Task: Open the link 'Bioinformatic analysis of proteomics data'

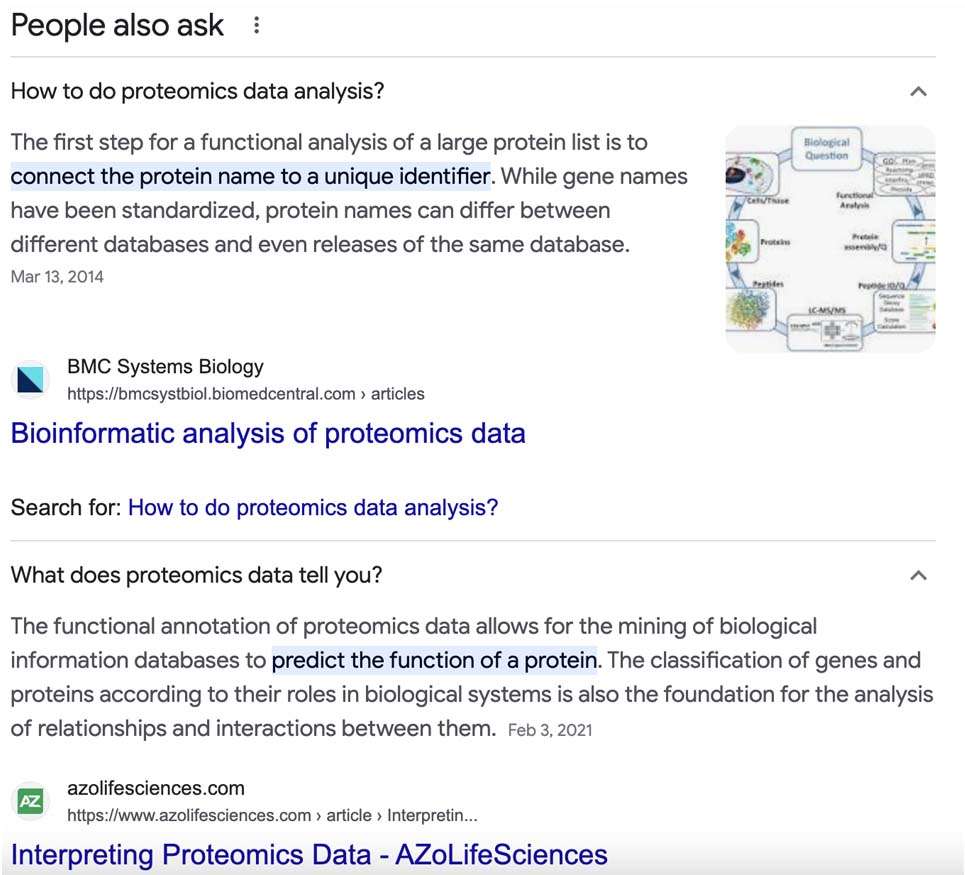Action: click(x=267, y=433)
